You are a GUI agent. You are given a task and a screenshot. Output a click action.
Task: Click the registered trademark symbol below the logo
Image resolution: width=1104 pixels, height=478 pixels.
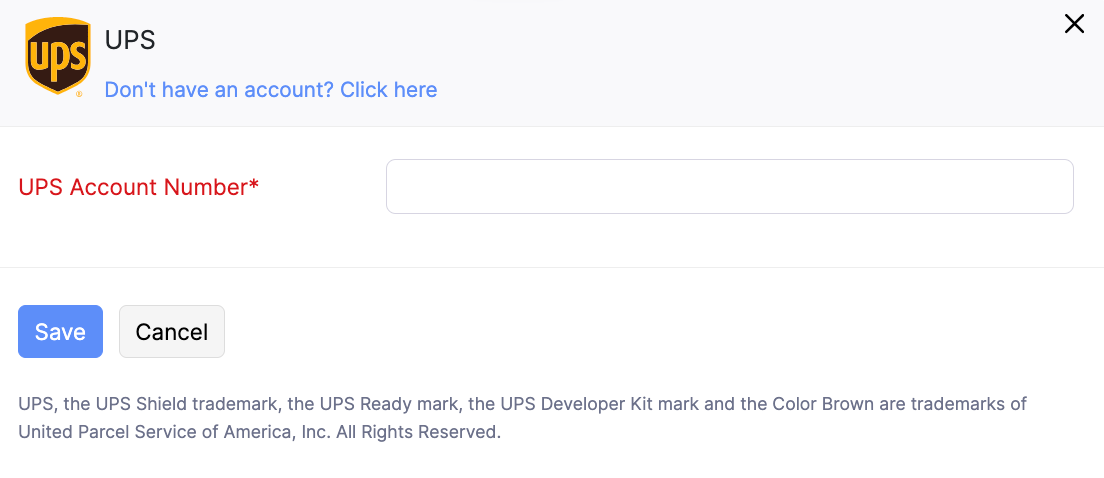click(79, 93)
